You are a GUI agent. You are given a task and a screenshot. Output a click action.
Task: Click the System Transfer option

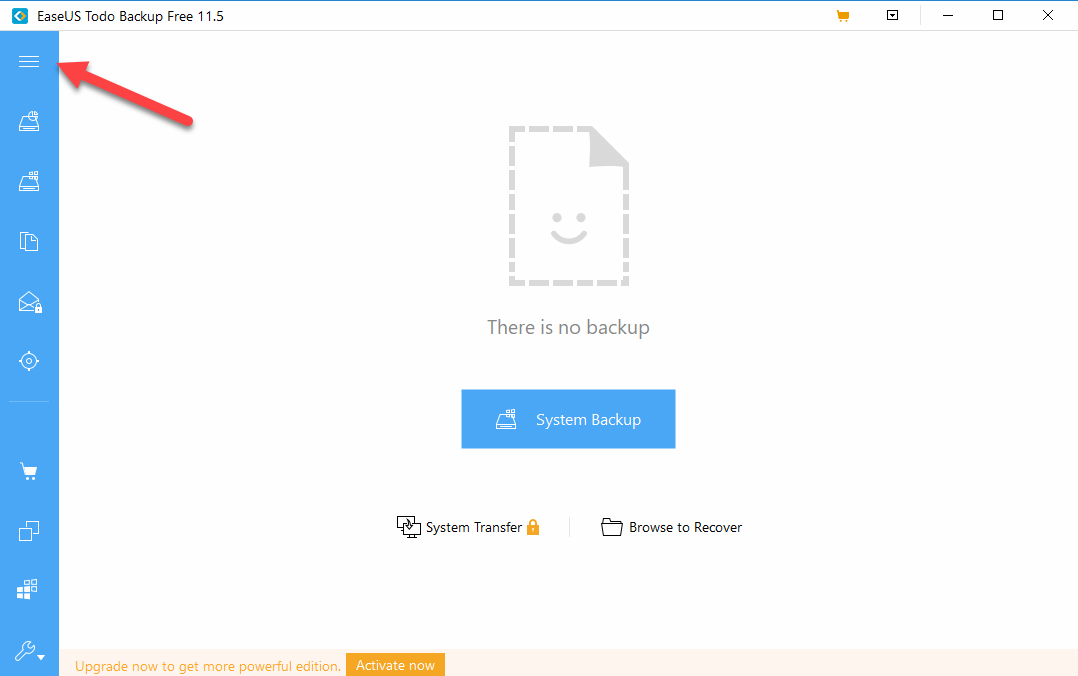[x=468, y=527]
